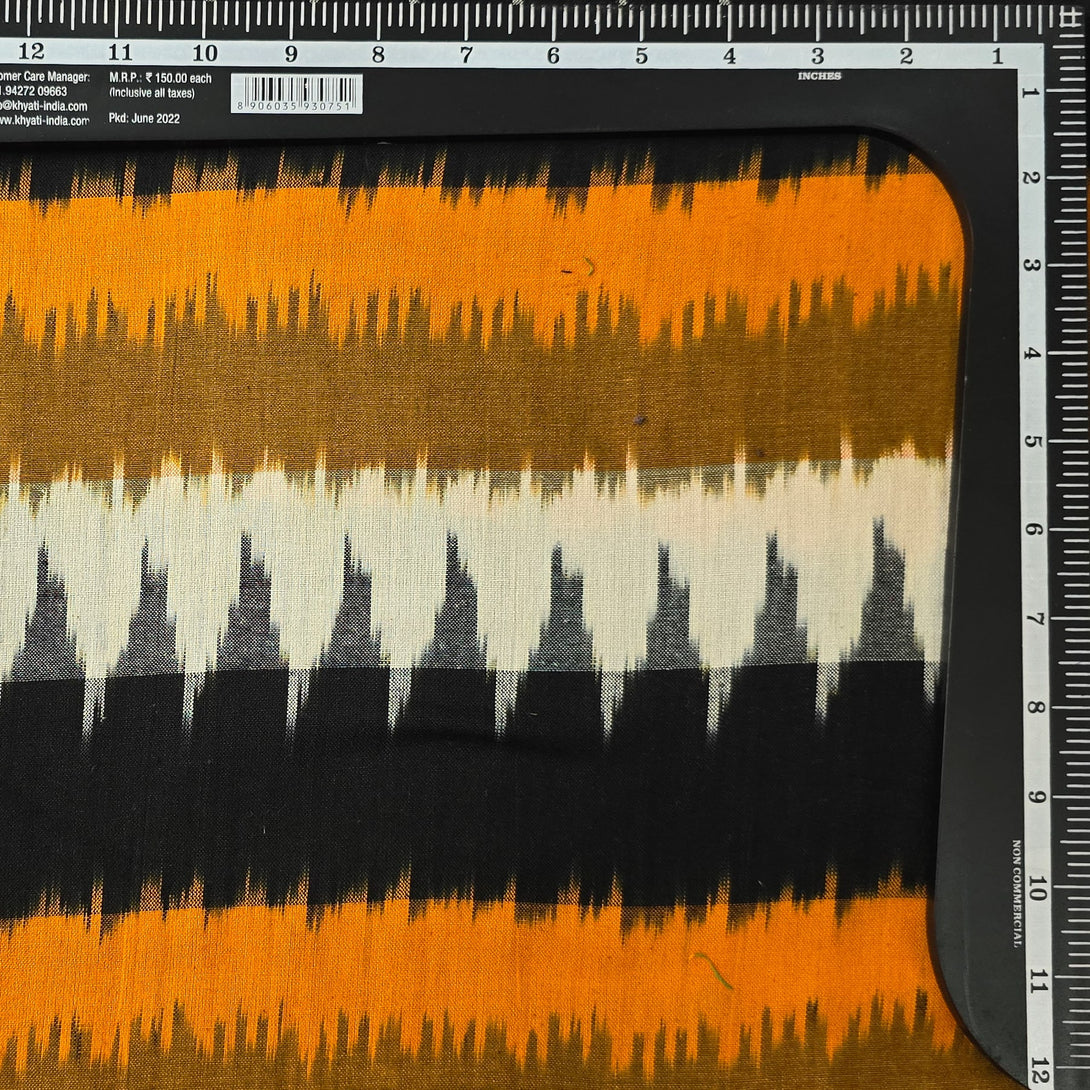
Task: Click number 12 on the top ruler
Action: pyautogui.click(x=31, y=52)
